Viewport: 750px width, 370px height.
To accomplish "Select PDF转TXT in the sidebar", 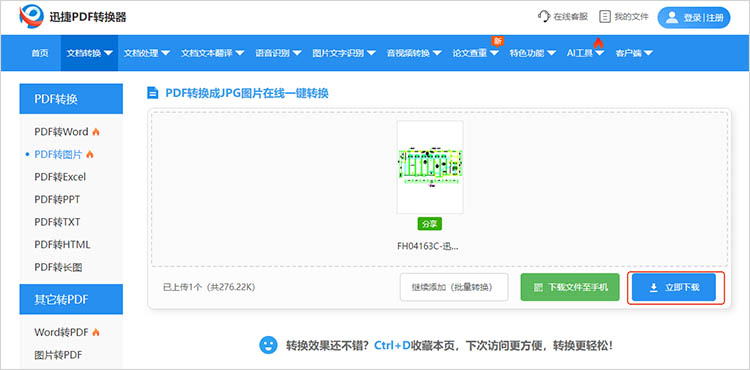I will (x=57, y=222).
